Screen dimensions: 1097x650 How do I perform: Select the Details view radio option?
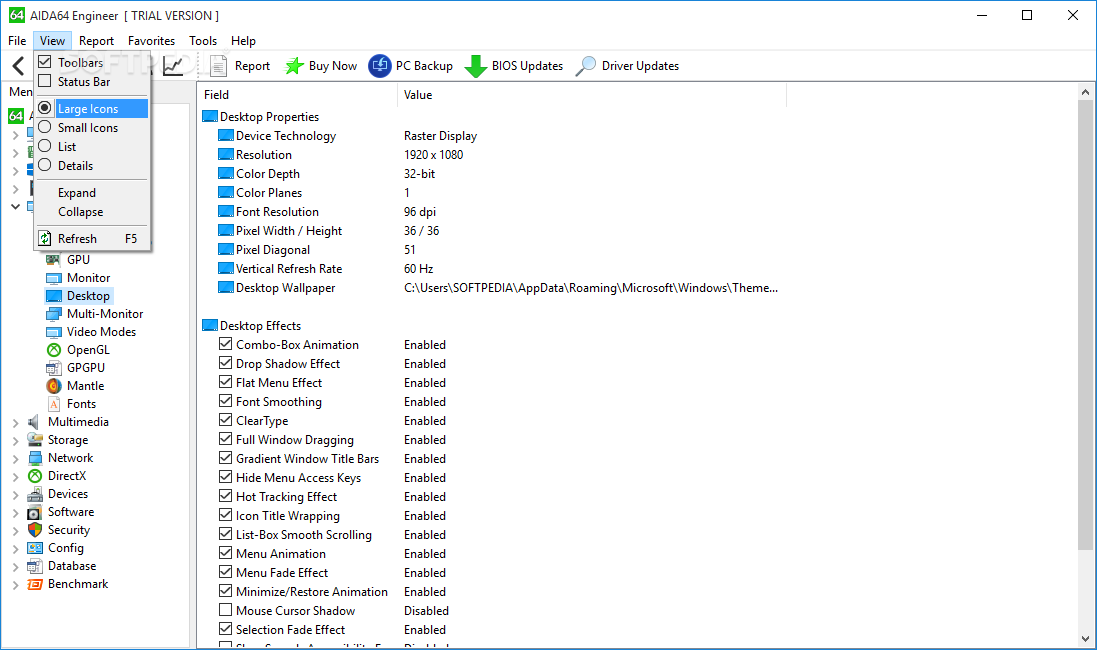click(x=45, y=165)
